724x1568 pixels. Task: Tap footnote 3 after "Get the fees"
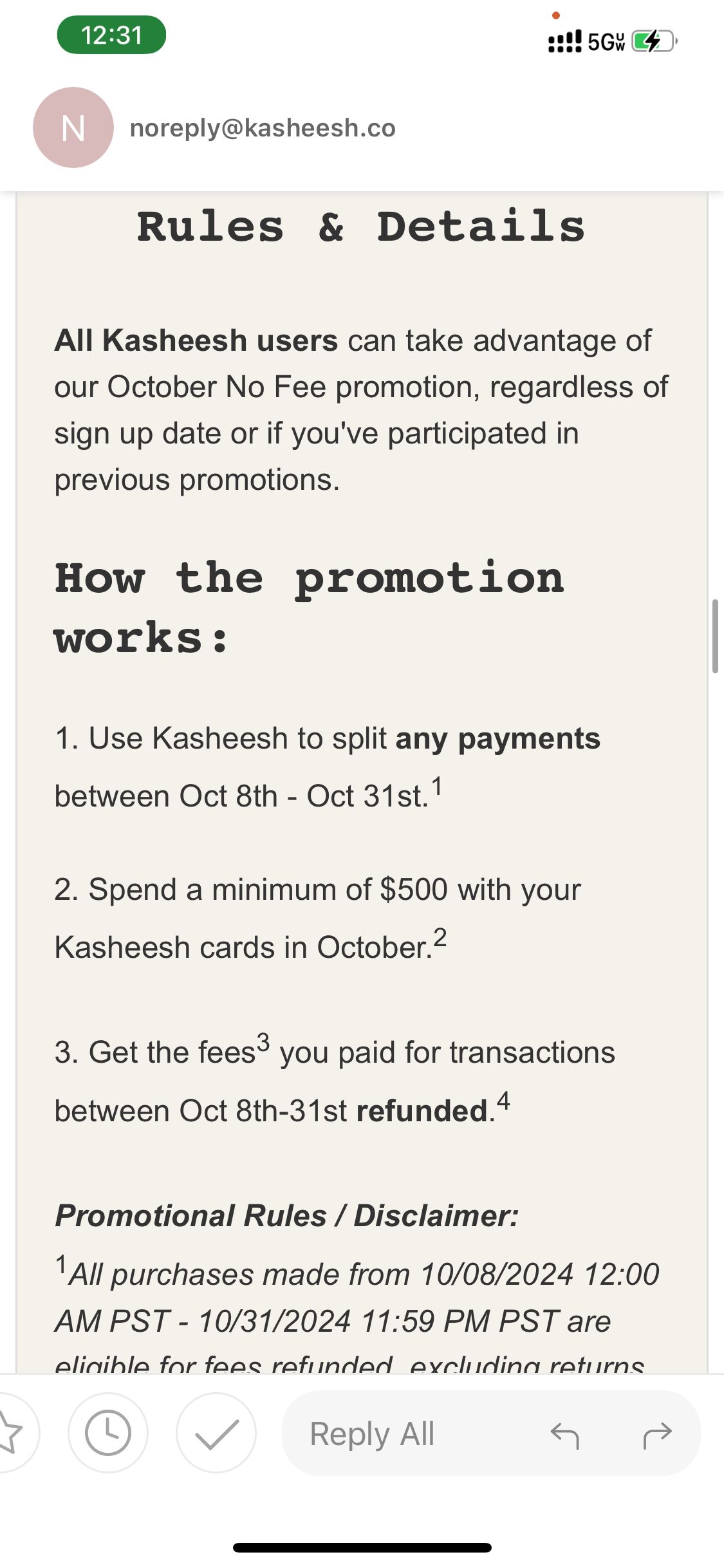[263, 1041]
